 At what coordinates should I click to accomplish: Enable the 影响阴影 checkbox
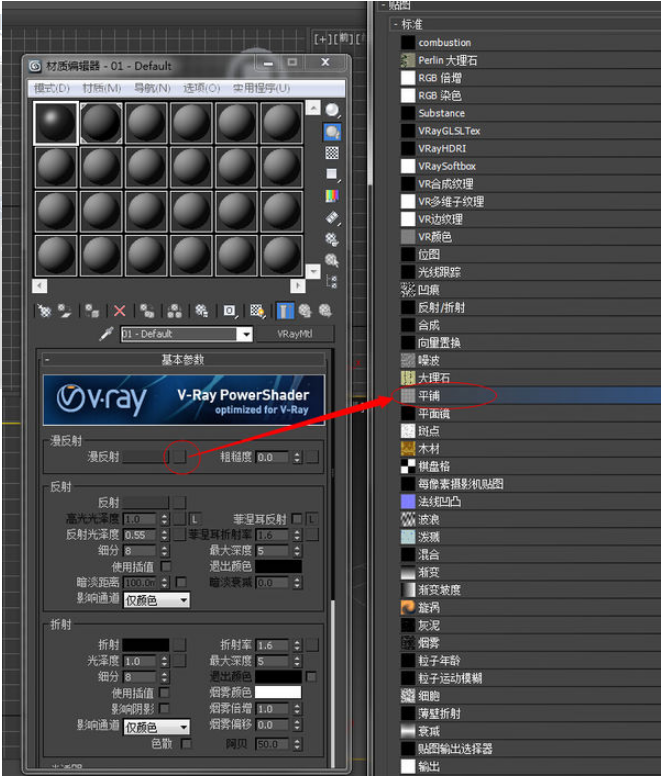tap(164, 708)
